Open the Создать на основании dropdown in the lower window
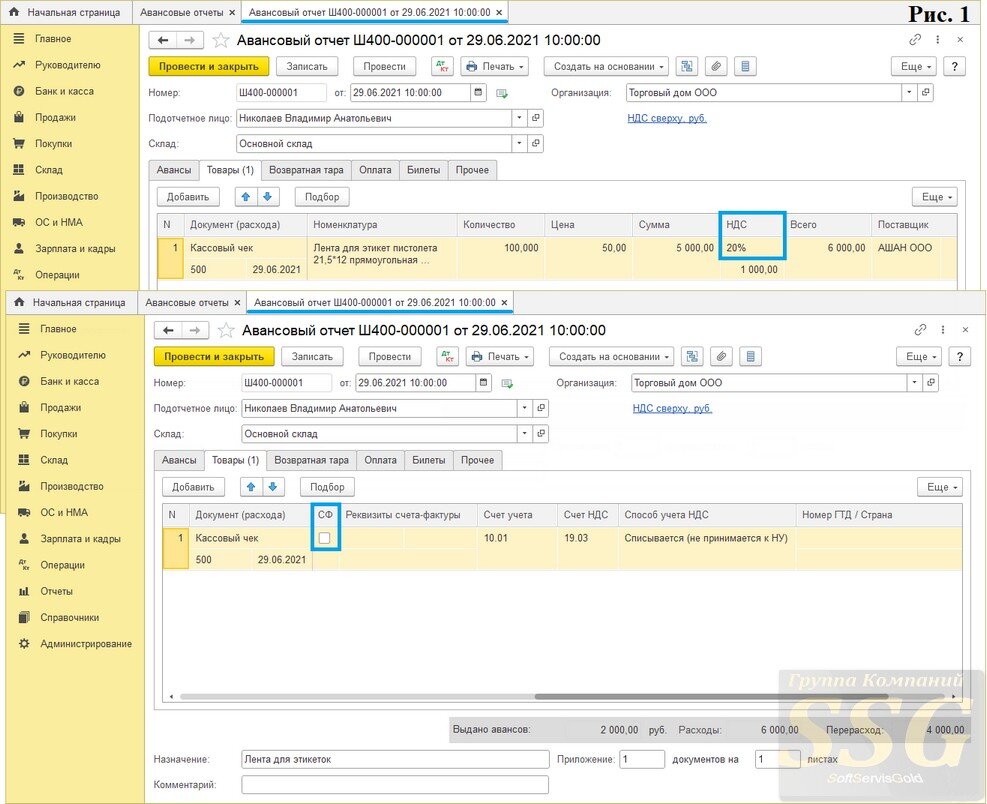 (x=611, y=356)
